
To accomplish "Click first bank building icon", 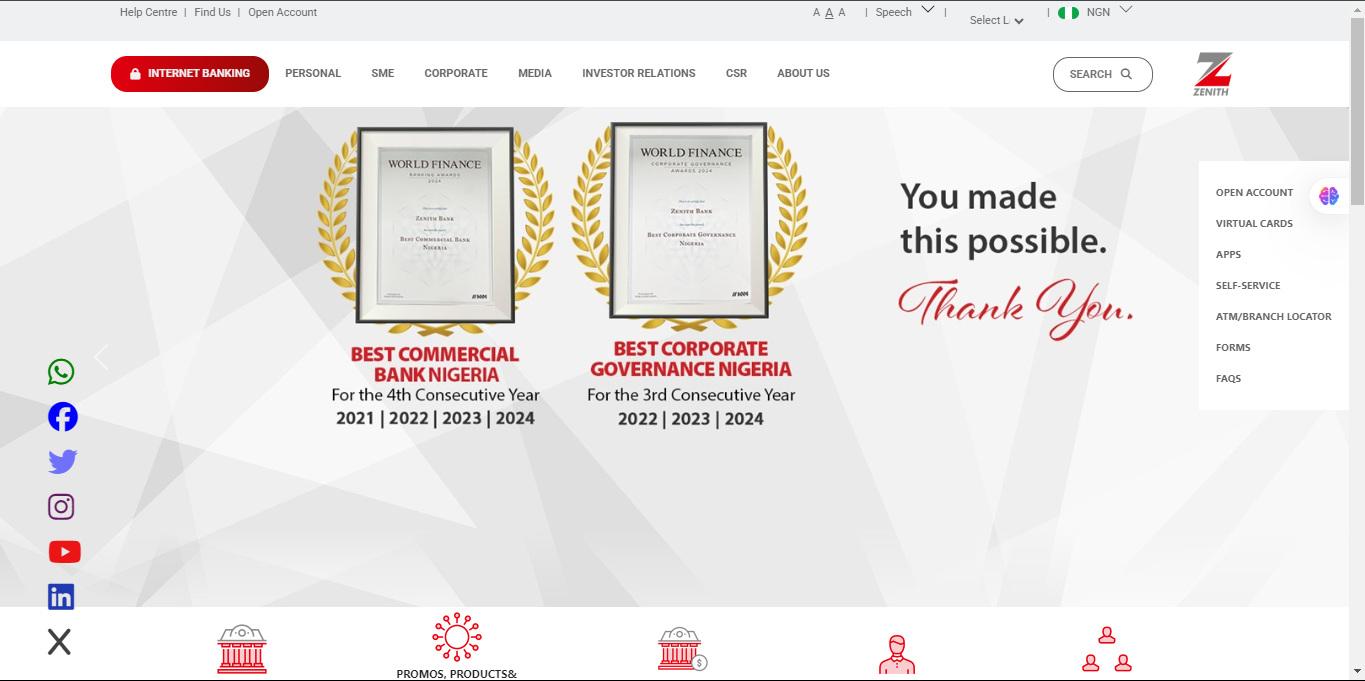I will (x=242, y=649).
